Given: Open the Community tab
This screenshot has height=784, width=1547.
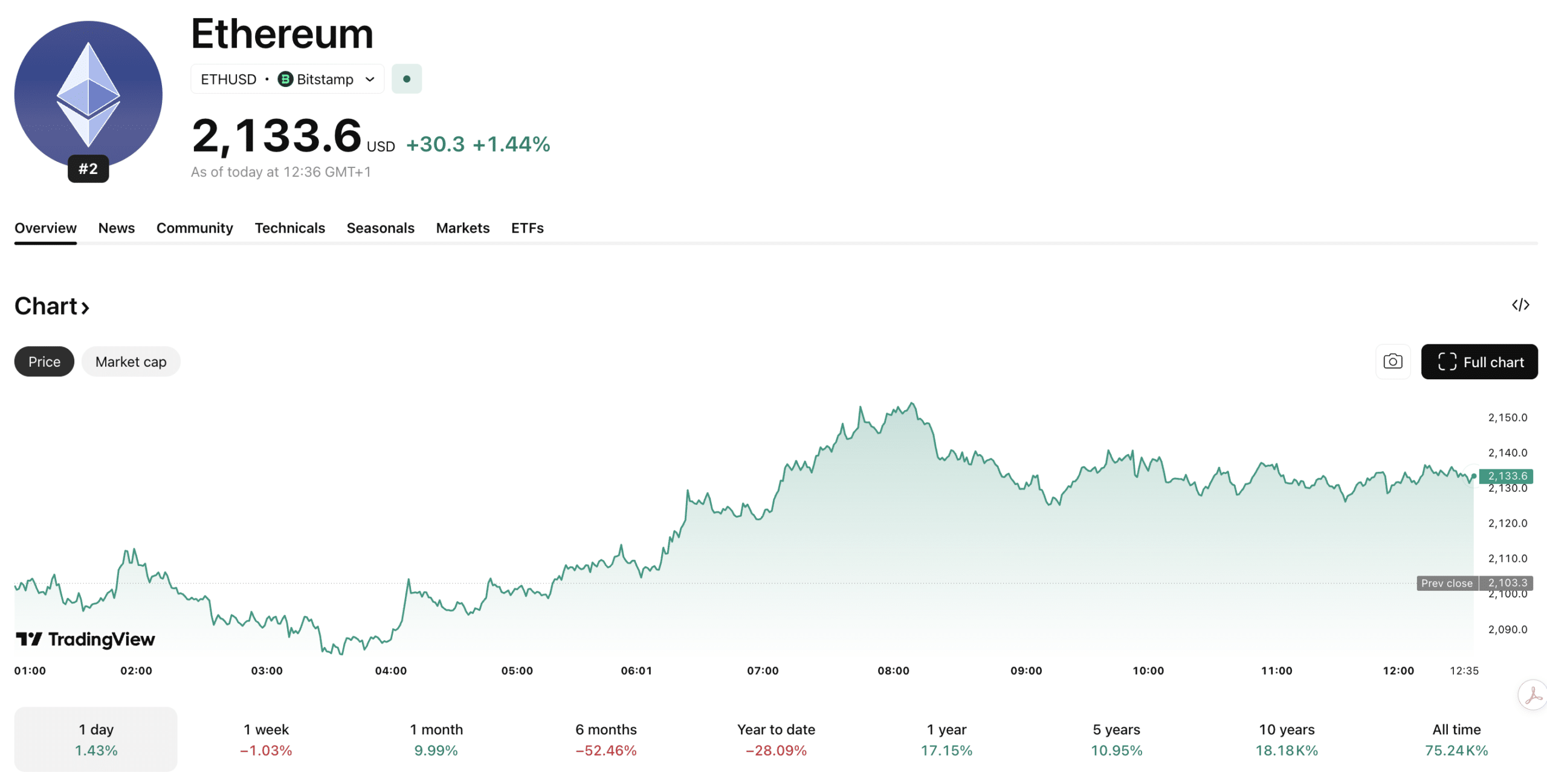Looking at the screenshot, I should click(195, 228).
